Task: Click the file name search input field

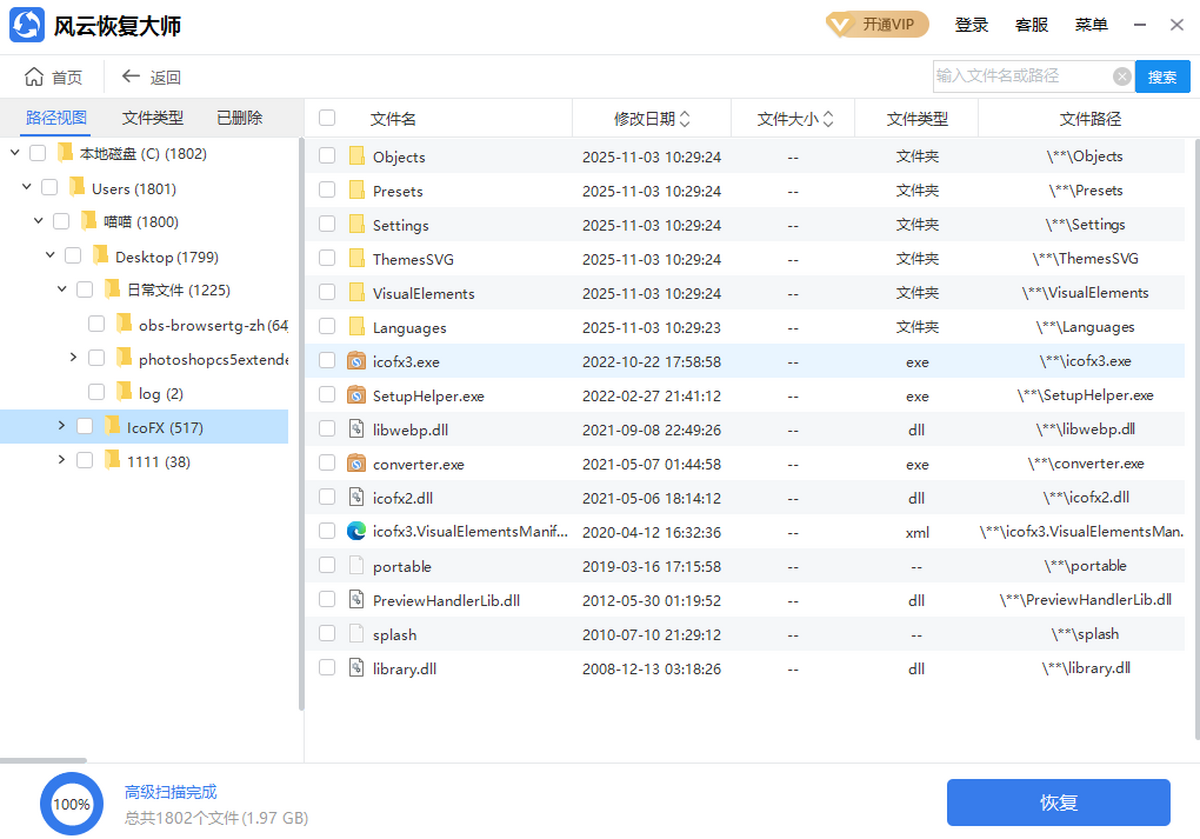Action: [x=1020, y=76]
